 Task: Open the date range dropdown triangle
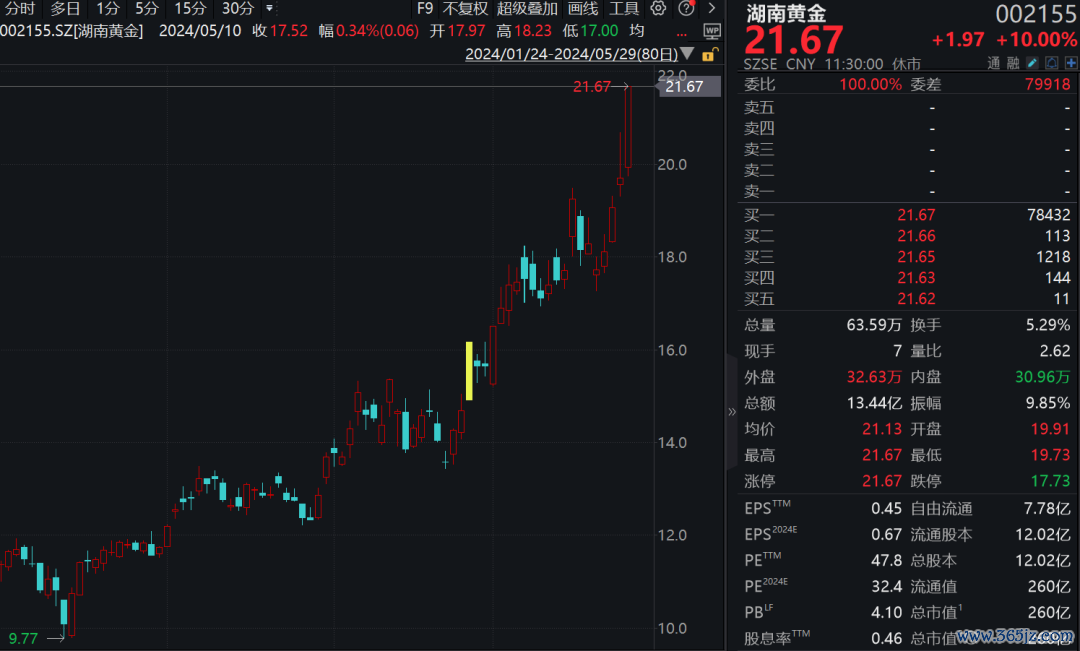pyautogui.click(x=687, y=54)
